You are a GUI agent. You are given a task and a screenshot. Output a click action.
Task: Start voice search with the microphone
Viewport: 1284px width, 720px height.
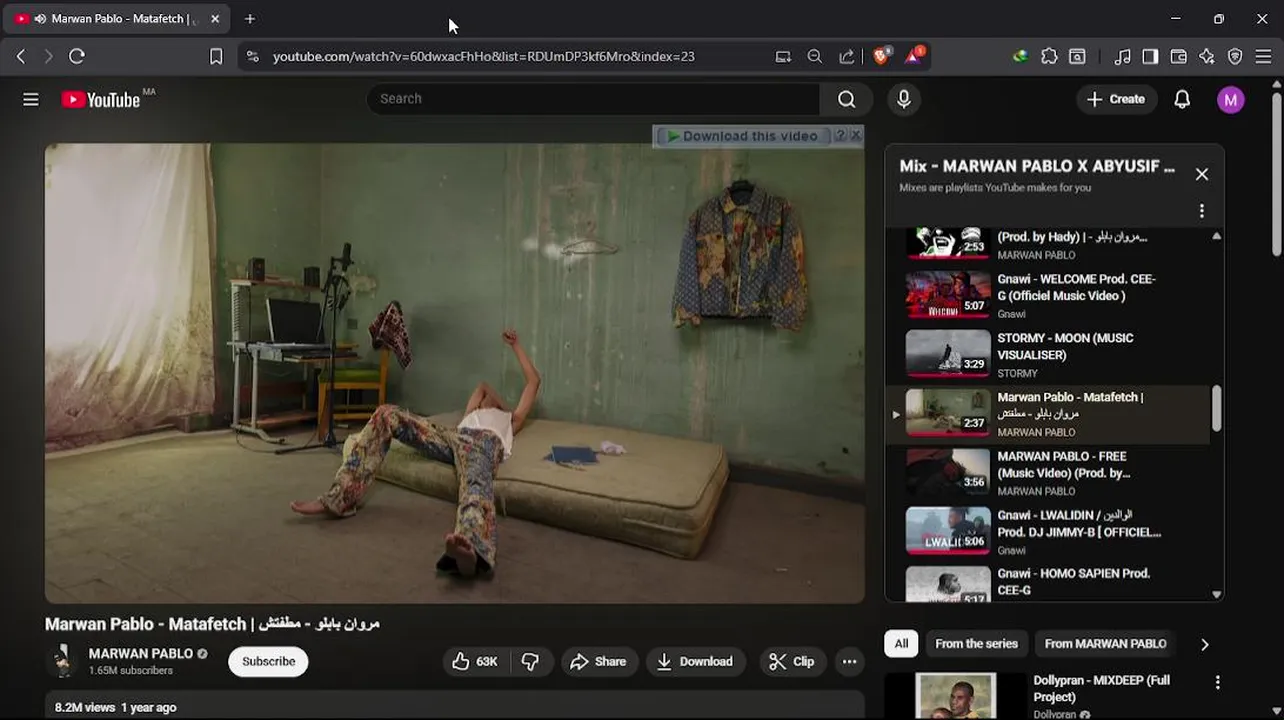[x=904, y=99]
